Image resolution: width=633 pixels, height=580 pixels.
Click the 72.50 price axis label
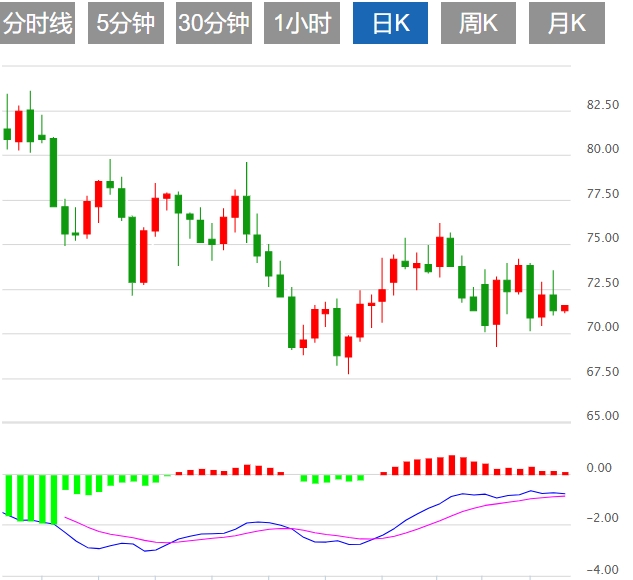[603, 283]
